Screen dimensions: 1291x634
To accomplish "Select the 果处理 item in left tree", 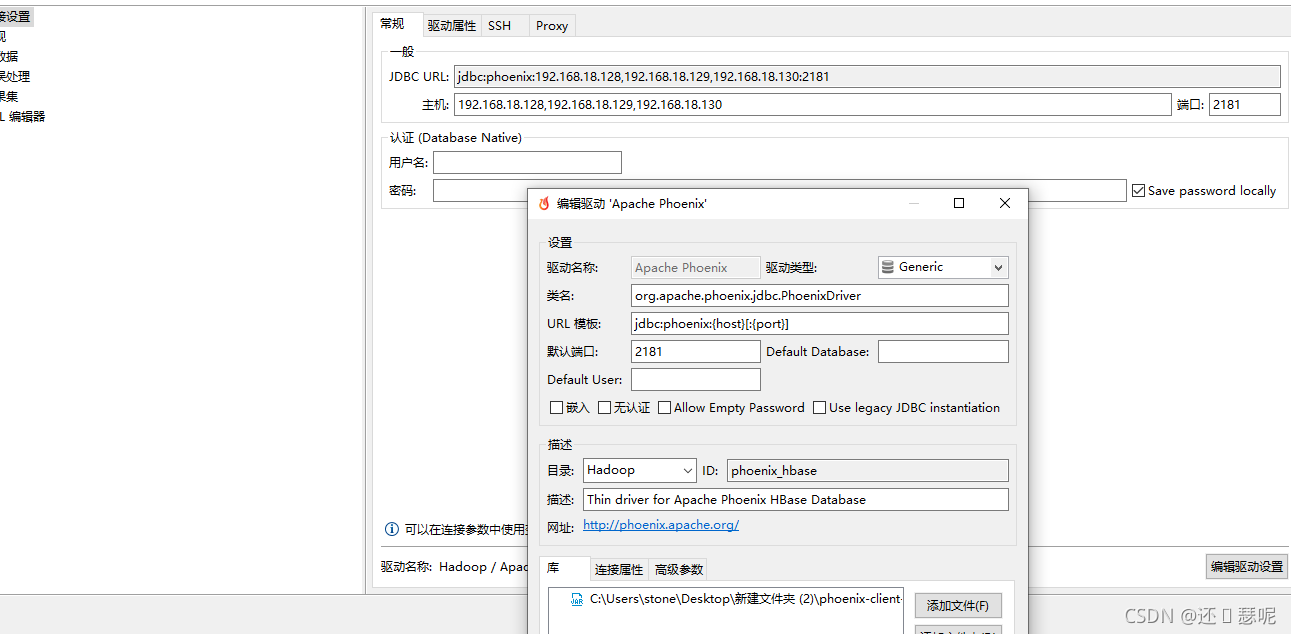I will click(x=15, y=76).
